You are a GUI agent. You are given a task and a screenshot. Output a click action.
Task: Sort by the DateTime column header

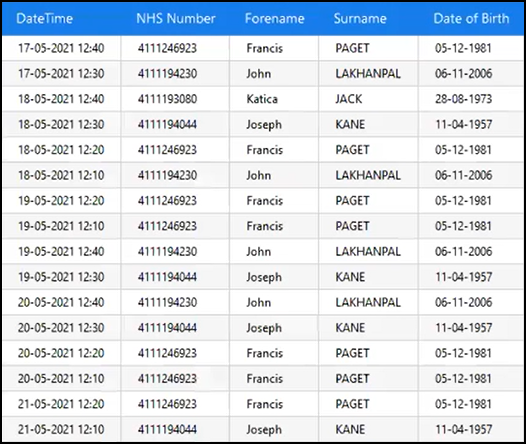pos(44,18)
